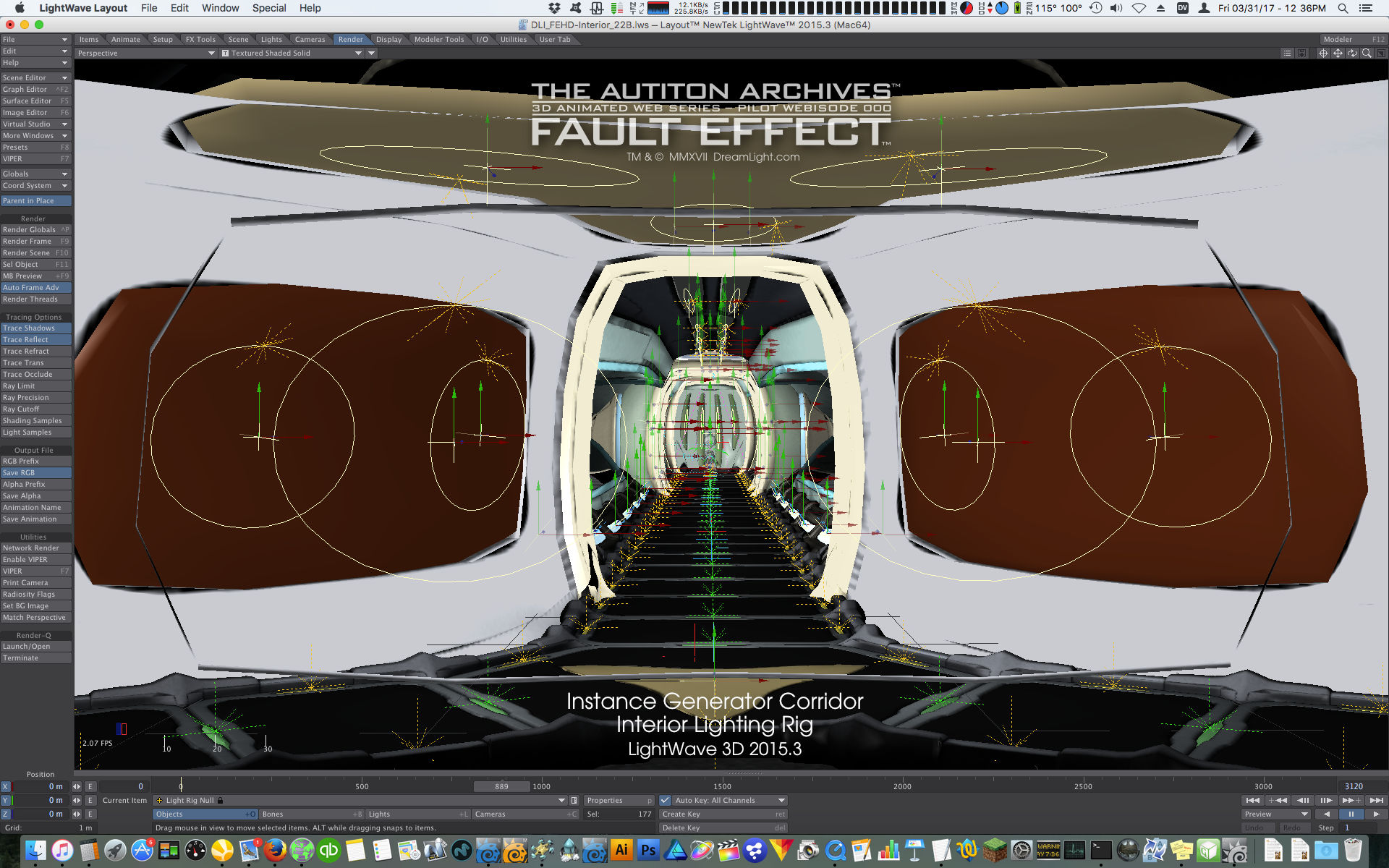Select the Move viewport tool icon

point(1338,53)
